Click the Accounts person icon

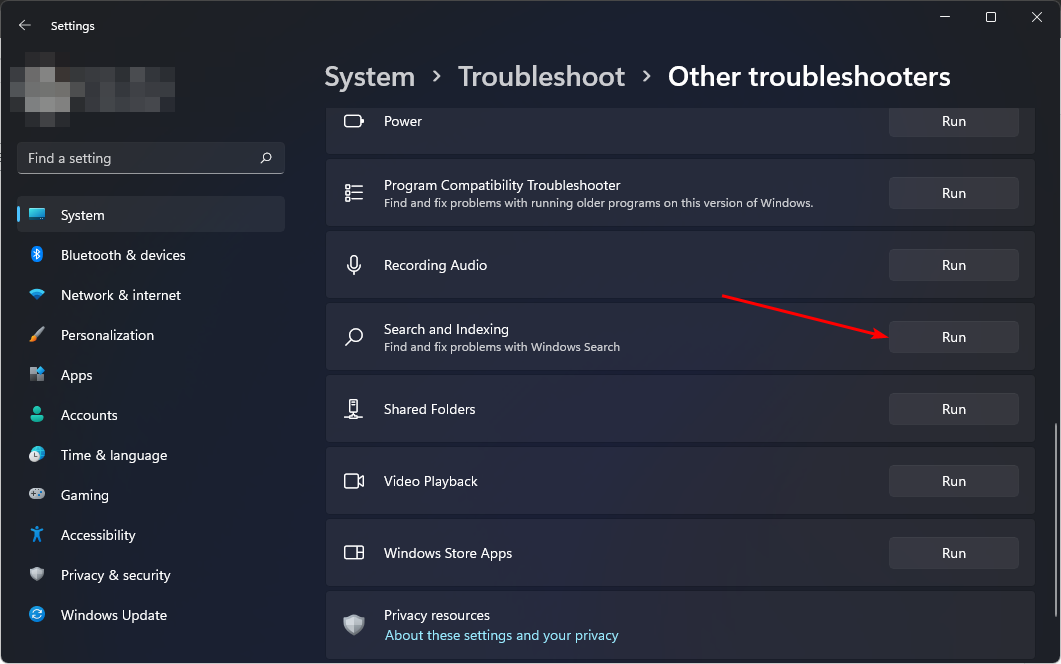(x=37, y=414)
